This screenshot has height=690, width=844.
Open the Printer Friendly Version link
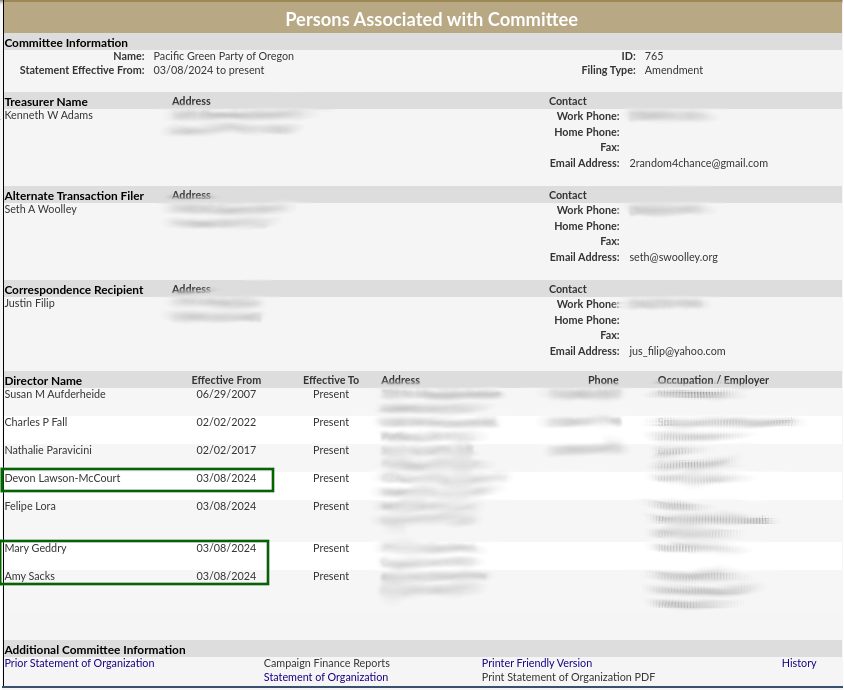(537, 663)
